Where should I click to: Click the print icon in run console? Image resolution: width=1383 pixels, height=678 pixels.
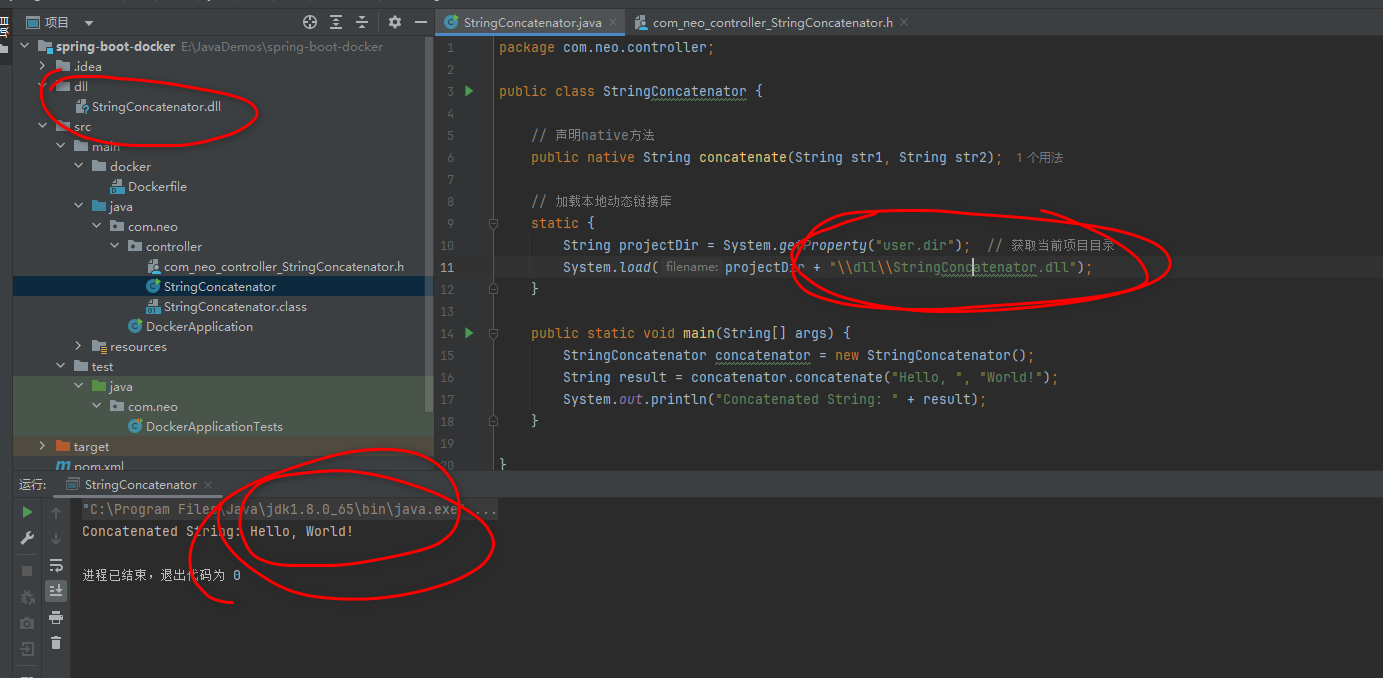coord(56,617)
